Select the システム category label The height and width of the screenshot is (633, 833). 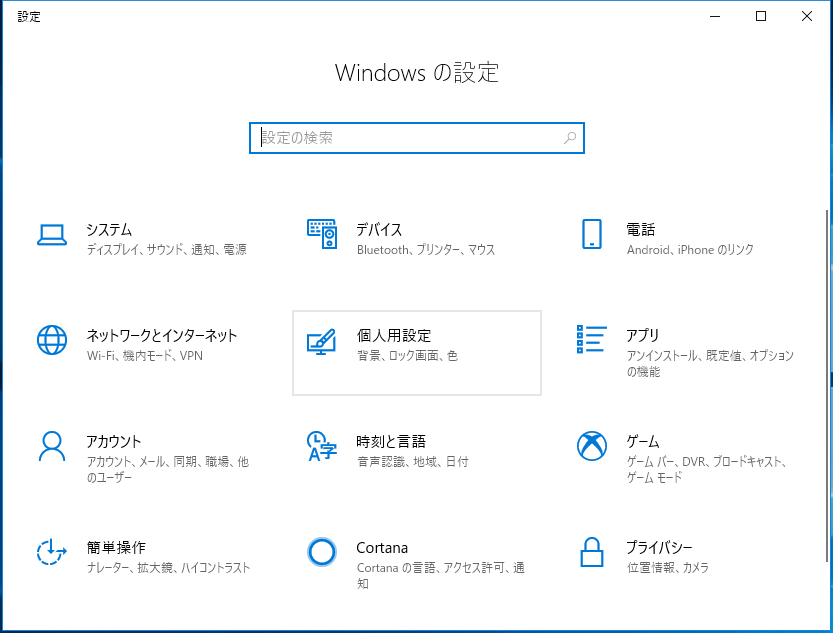(x=110, y=229)
